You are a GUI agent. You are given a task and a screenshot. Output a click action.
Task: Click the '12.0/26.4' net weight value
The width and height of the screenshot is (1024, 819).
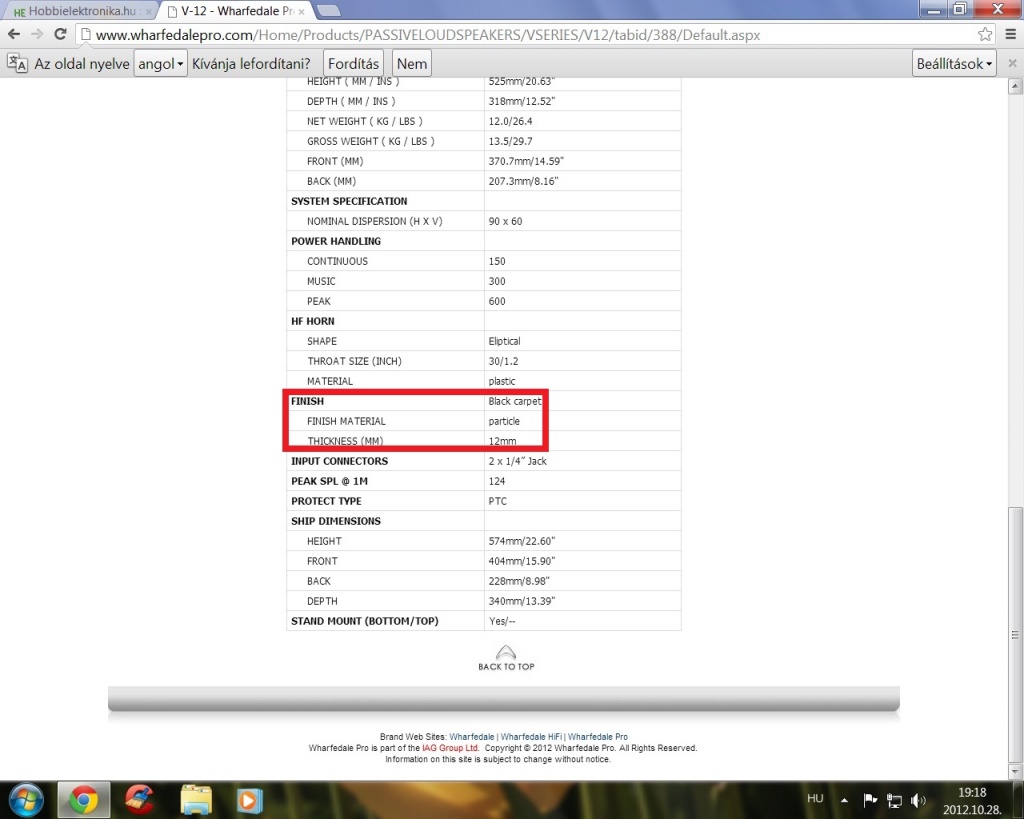tap(510, 121)
